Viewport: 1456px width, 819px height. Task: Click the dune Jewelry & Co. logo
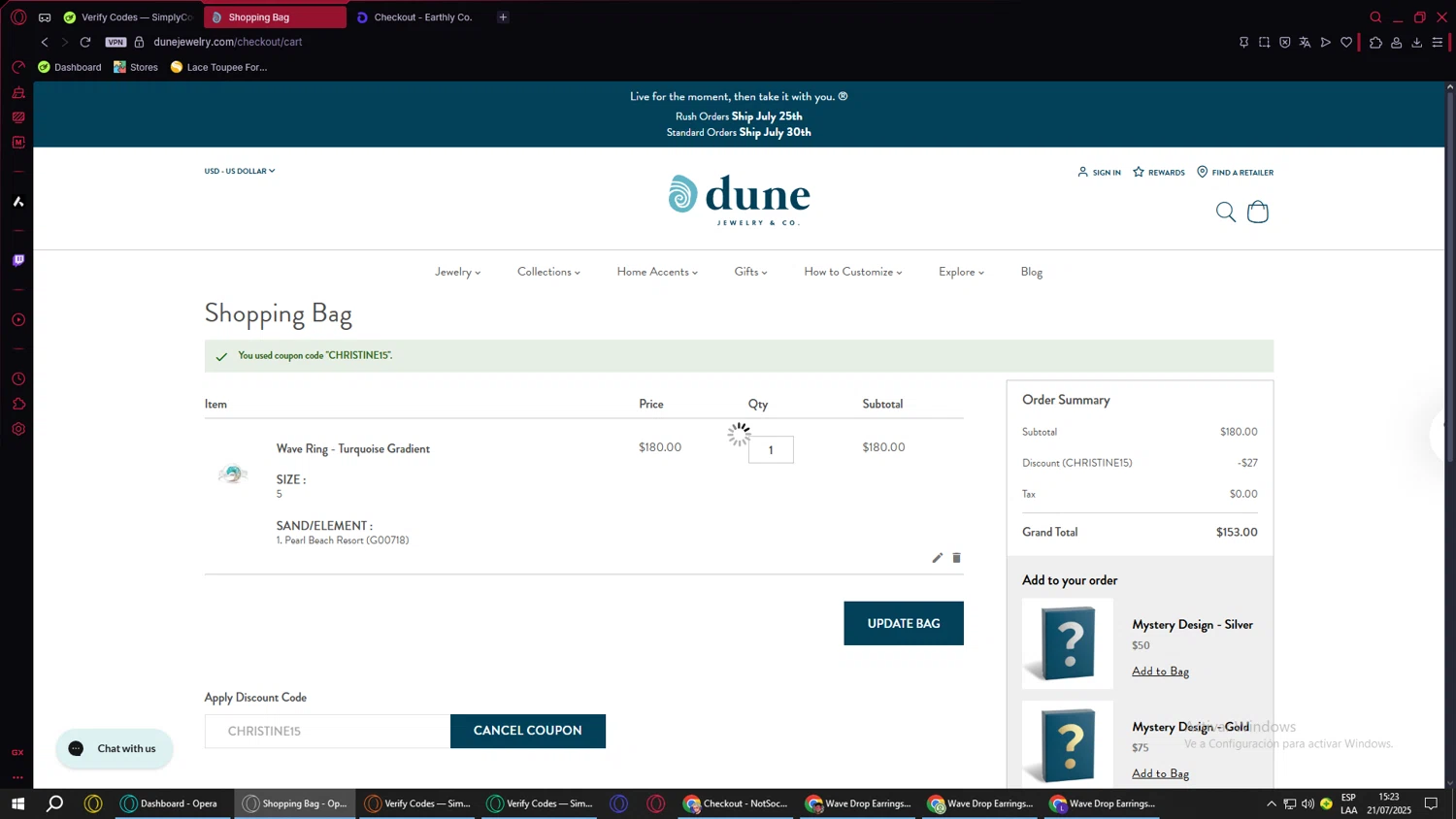[x=739, y=200]
